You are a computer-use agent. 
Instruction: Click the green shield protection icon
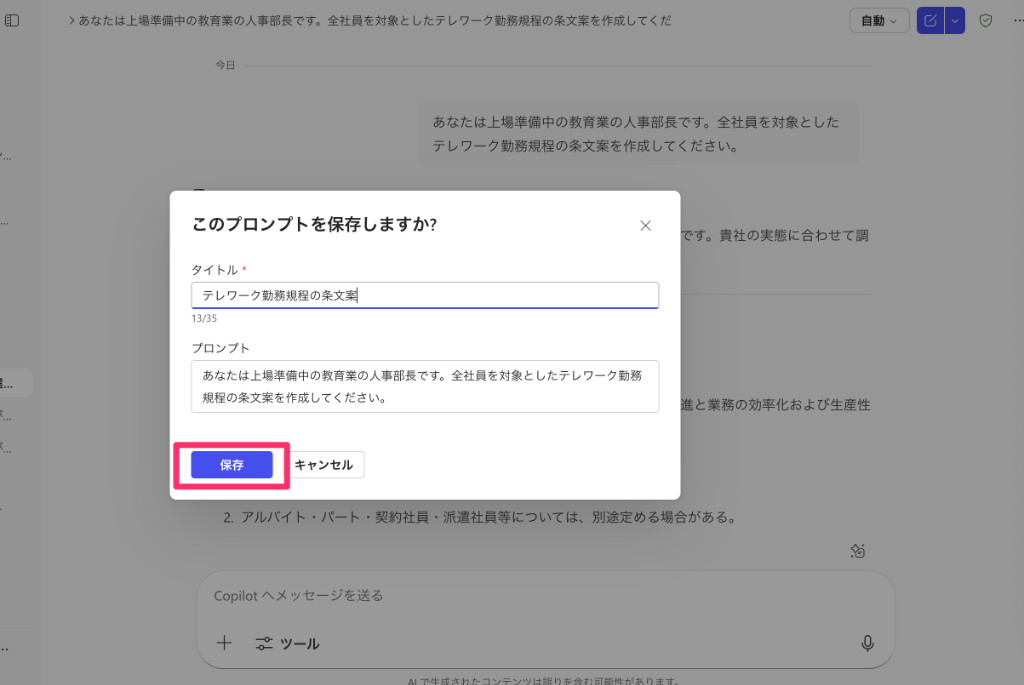tap(985, 20)
